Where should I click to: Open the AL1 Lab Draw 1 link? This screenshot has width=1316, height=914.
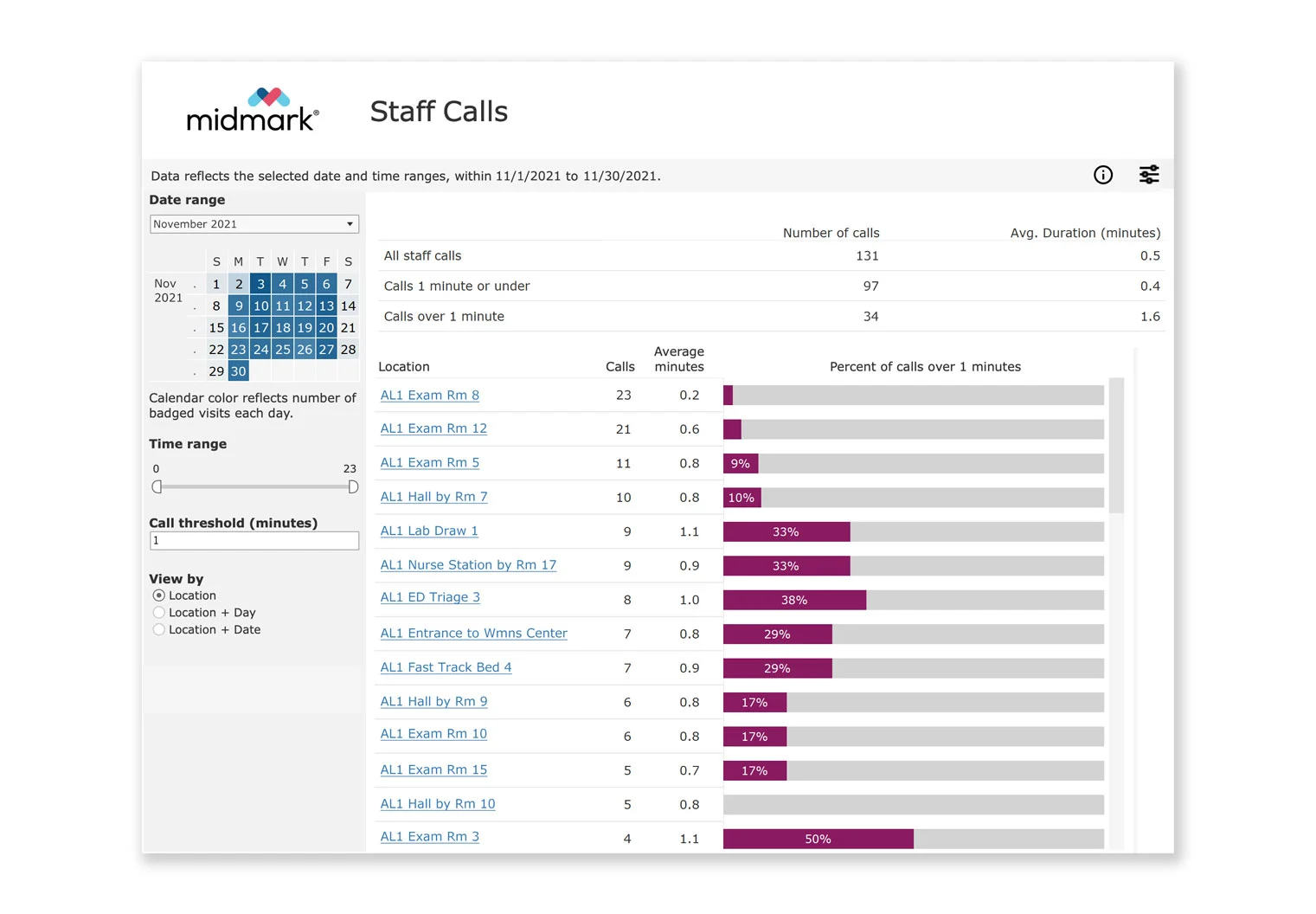[428, 531]
